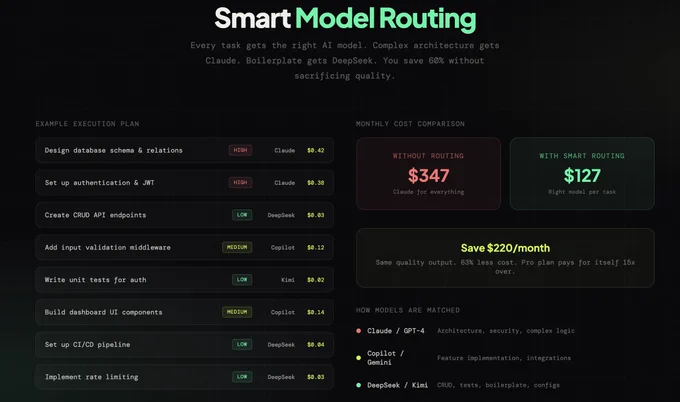The width and height of the screenshot is (680, 402).
Task: Click the Kimi model label on unit tests row
Action: (x=288, y=280)
